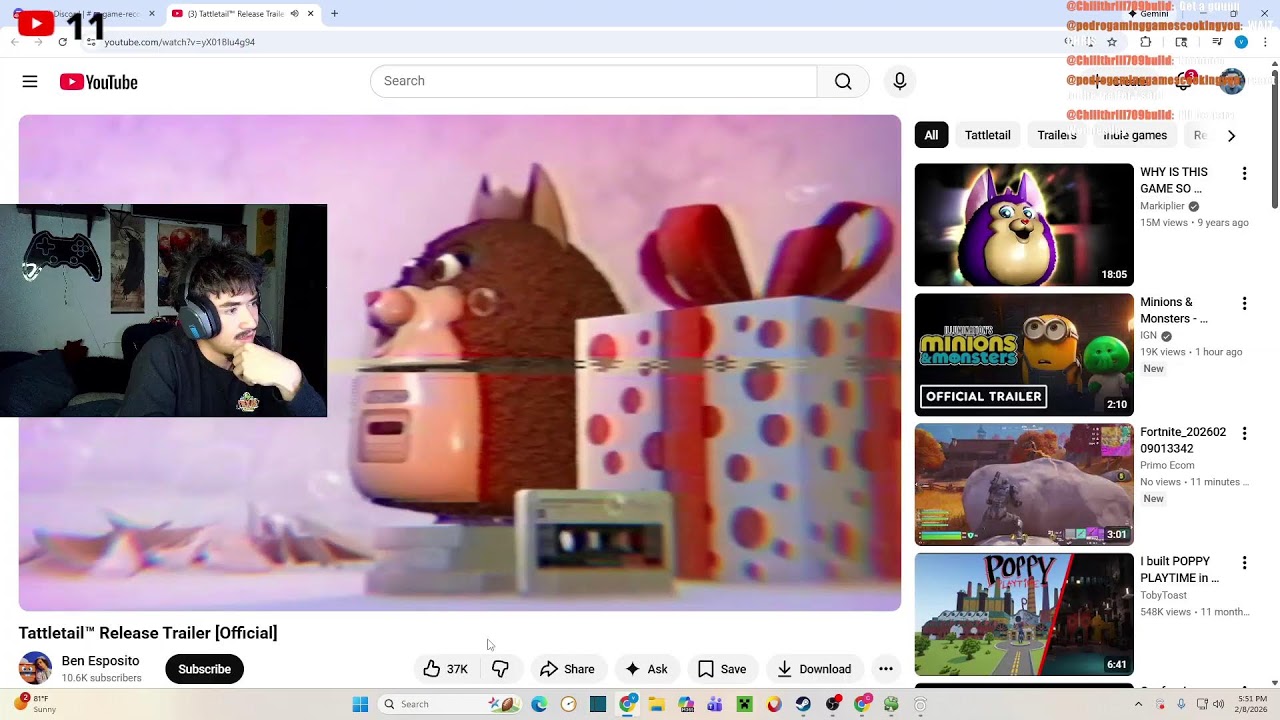Open I built POPPY PLAYTIME thumbnail
This screenshot has width=1280, height=720.
1024,615
